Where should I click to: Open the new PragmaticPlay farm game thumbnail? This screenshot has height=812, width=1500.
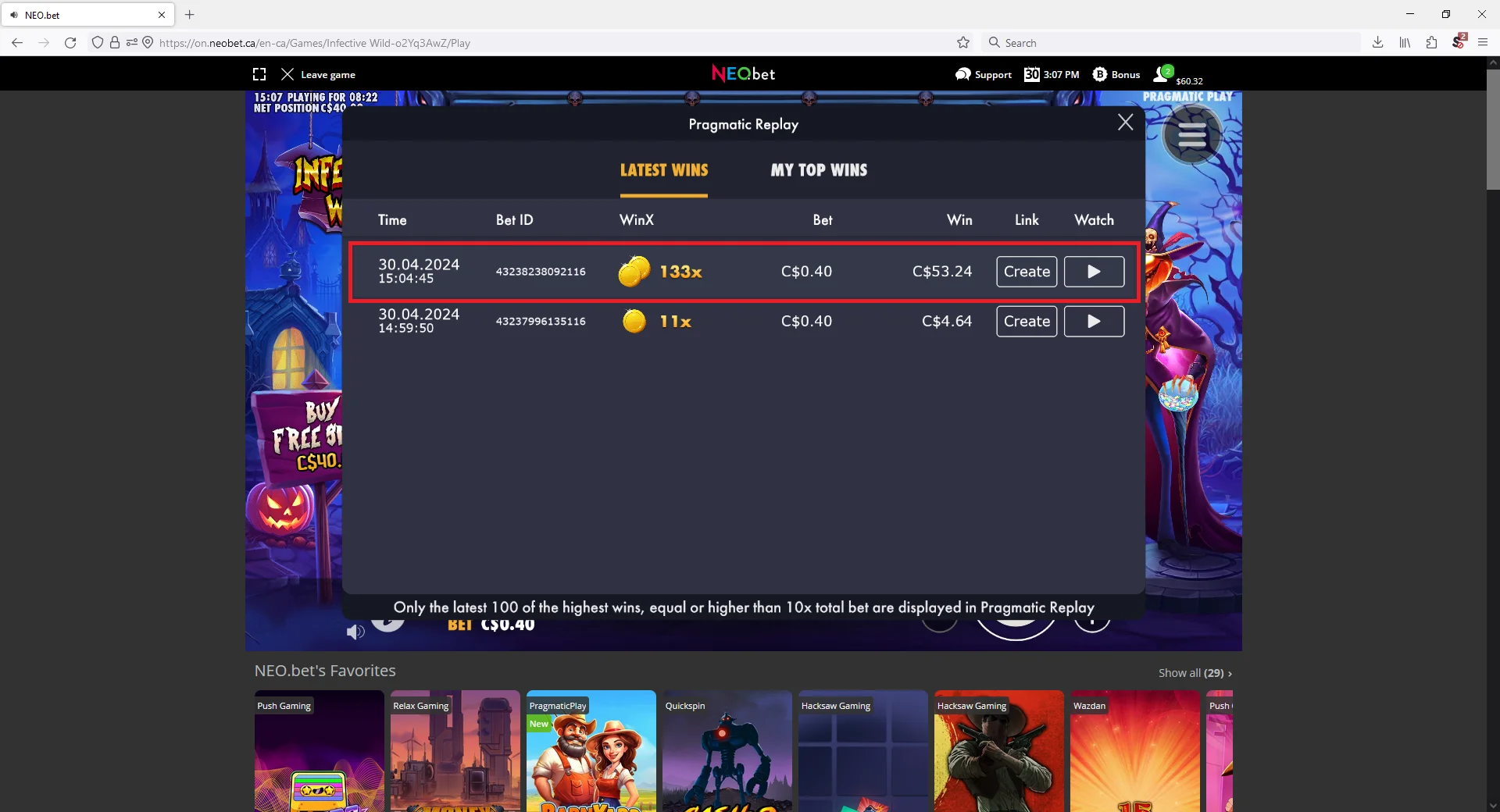coord(591,751)
